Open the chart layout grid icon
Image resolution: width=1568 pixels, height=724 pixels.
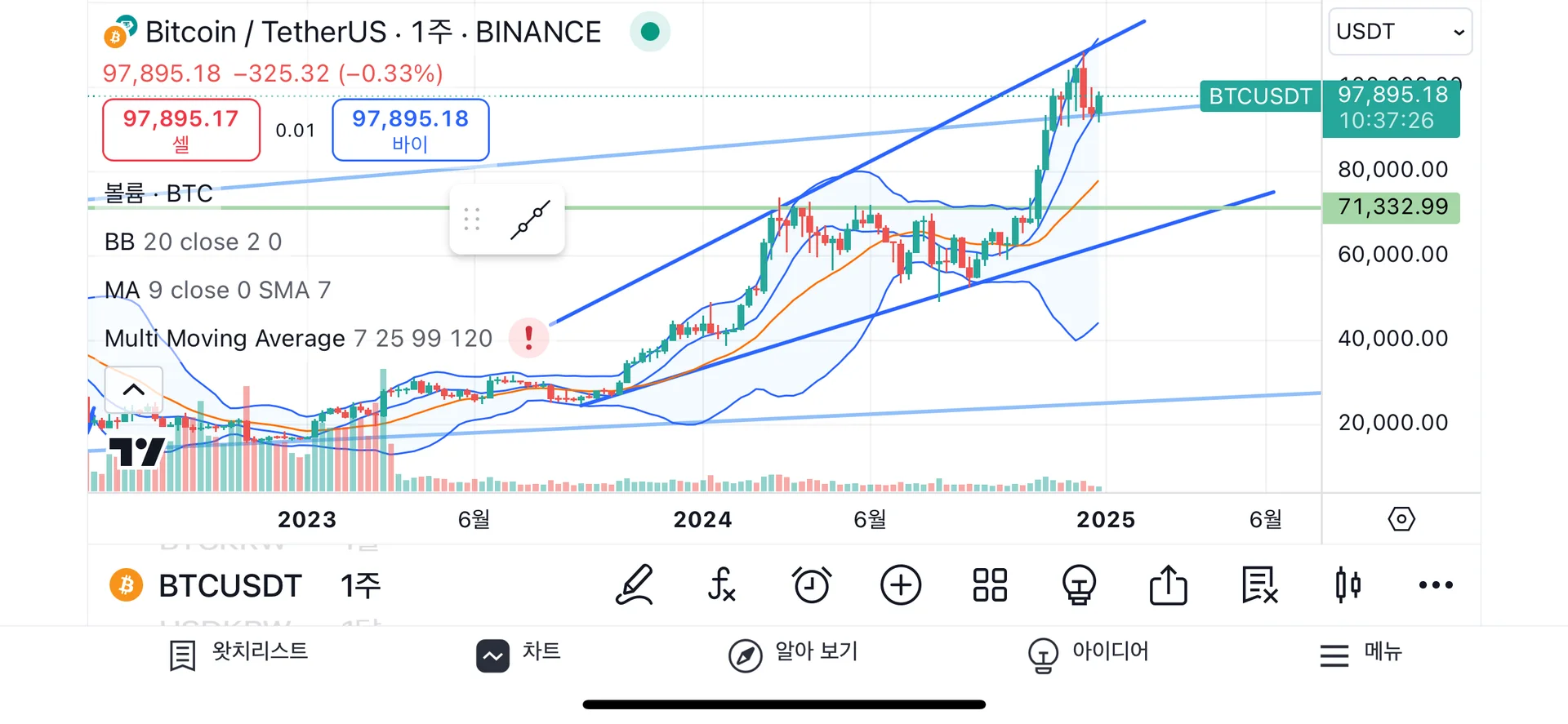coord(990,585)
